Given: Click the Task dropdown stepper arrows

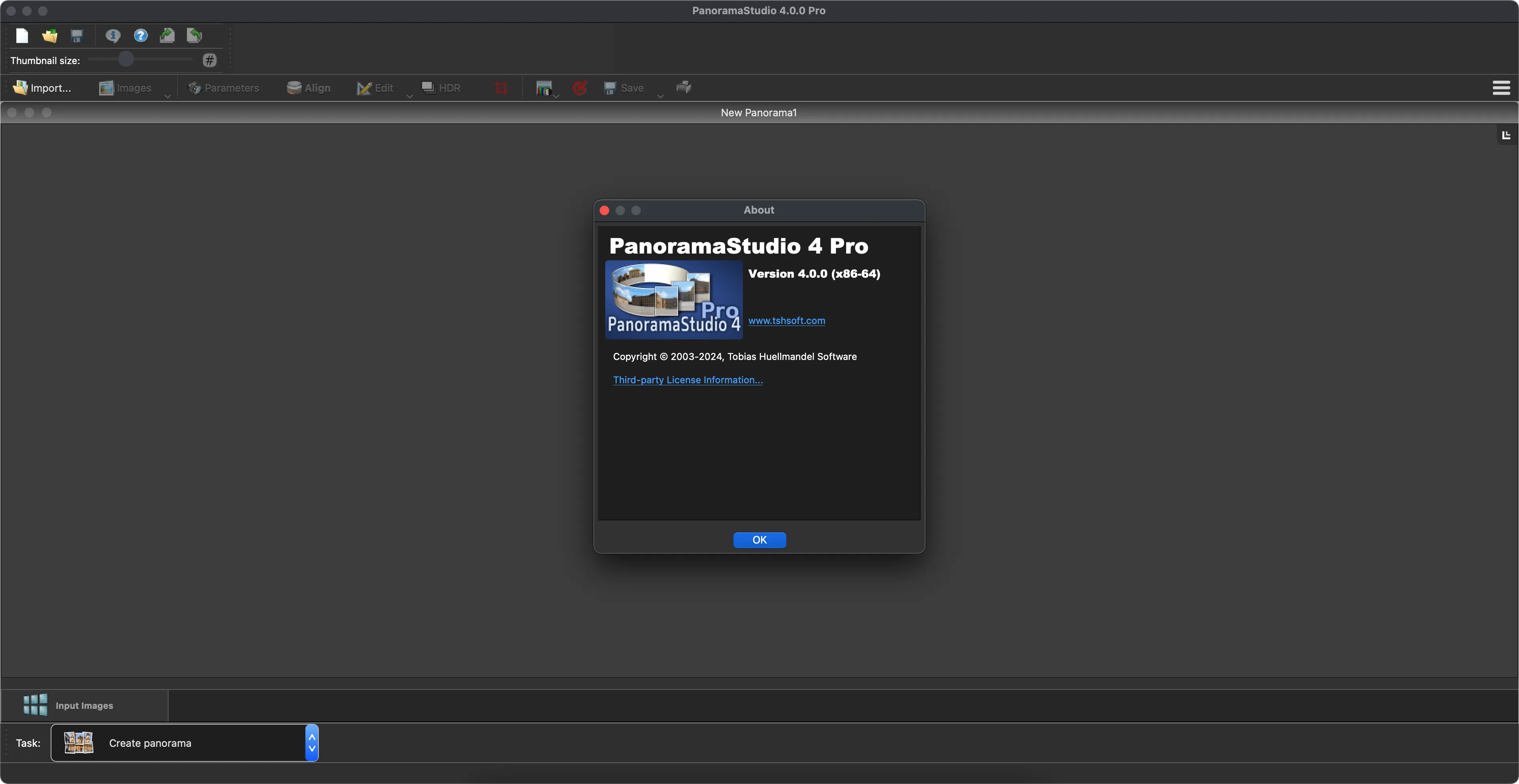Looking at the screenshot, I should coord(312,743).
